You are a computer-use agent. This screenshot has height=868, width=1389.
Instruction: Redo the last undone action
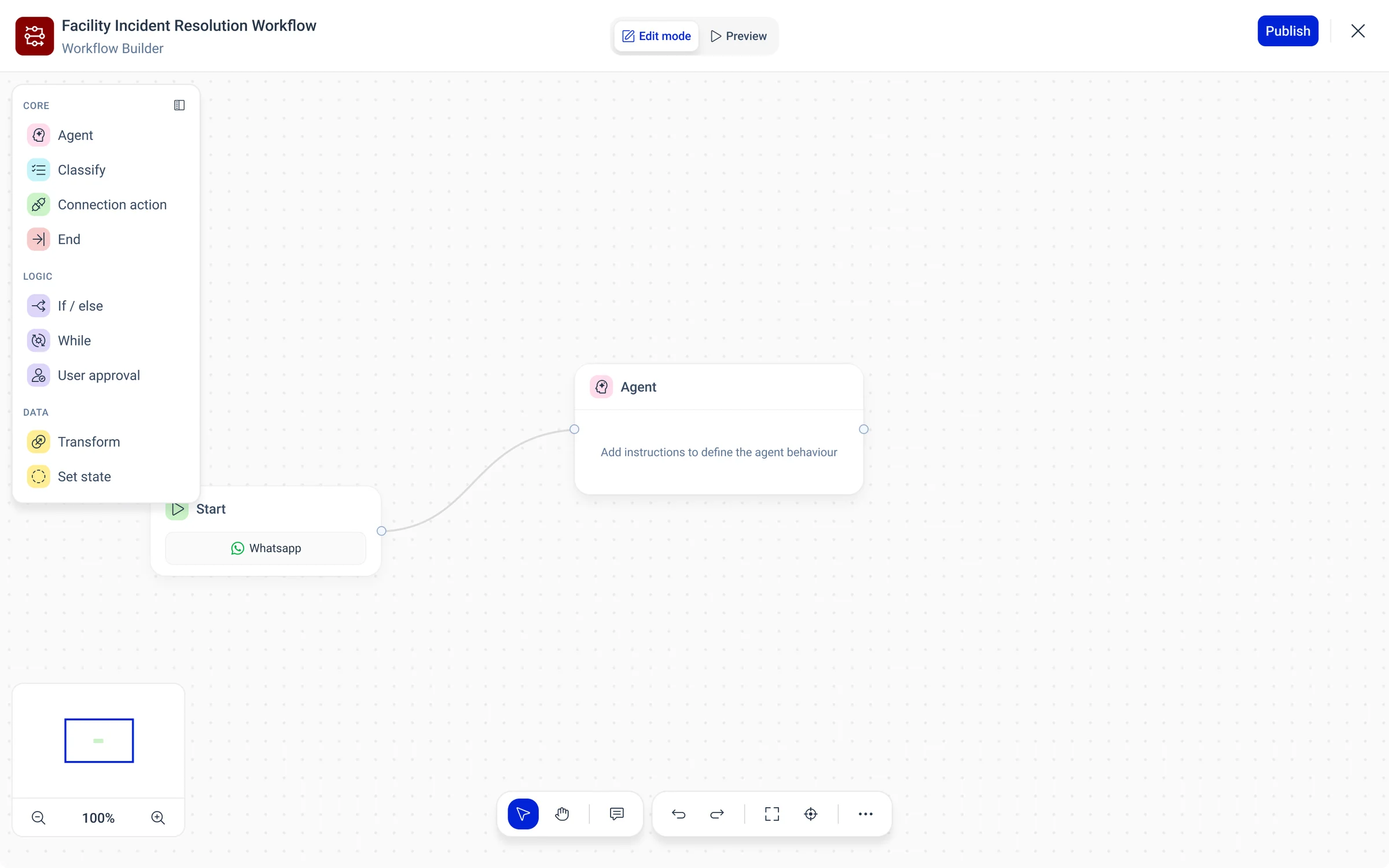click(x=717, y=814)
